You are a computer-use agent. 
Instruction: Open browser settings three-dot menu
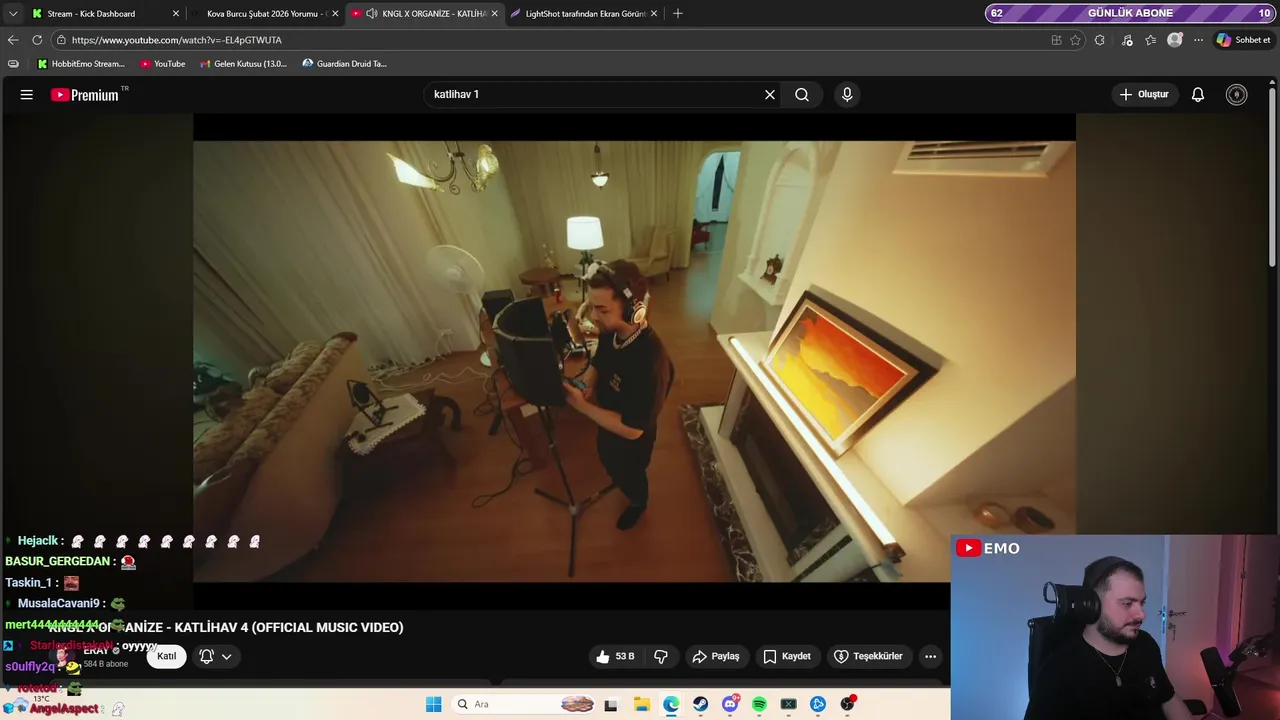click(1199, 40)
